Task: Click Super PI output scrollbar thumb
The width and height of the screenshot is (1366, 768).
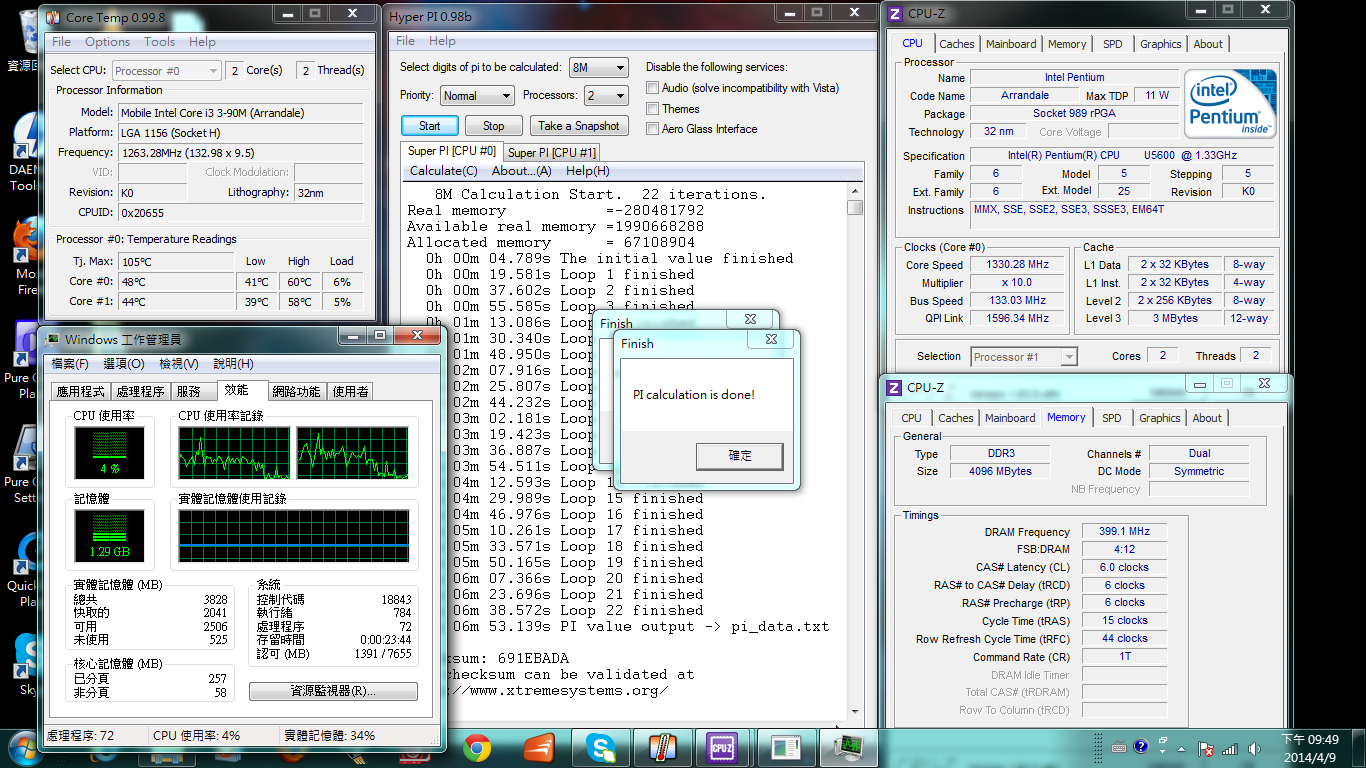Action: pos(855,207)
